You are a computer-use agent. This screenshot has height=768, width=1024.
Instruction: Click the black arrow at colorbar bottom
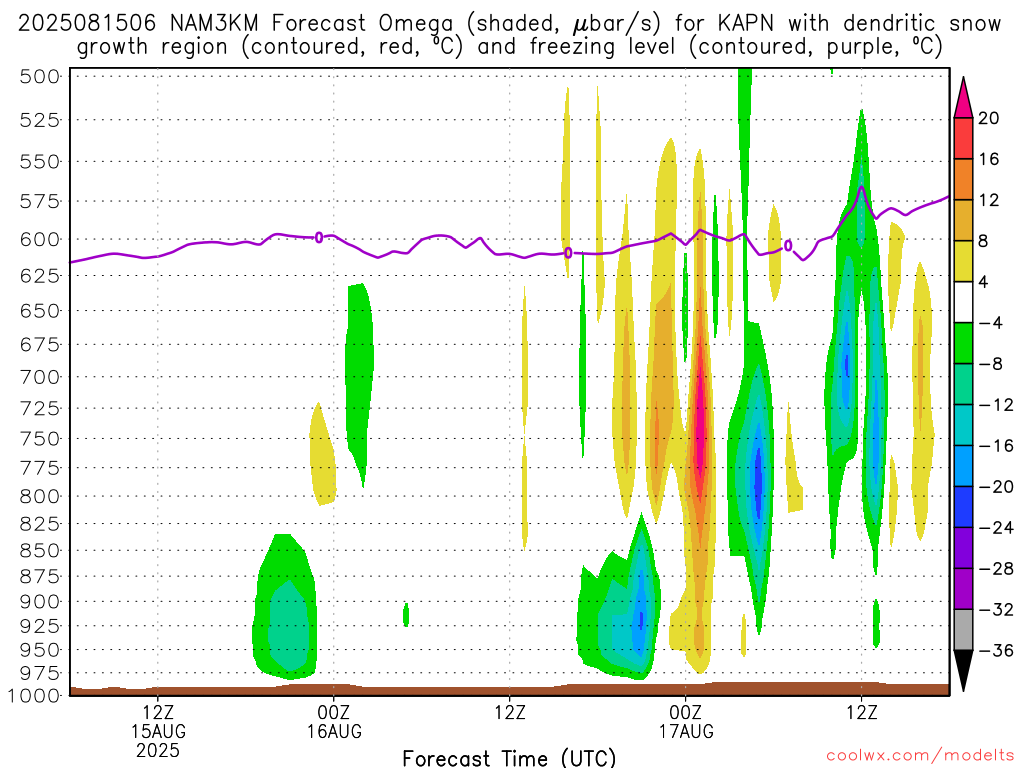[963, 671]
